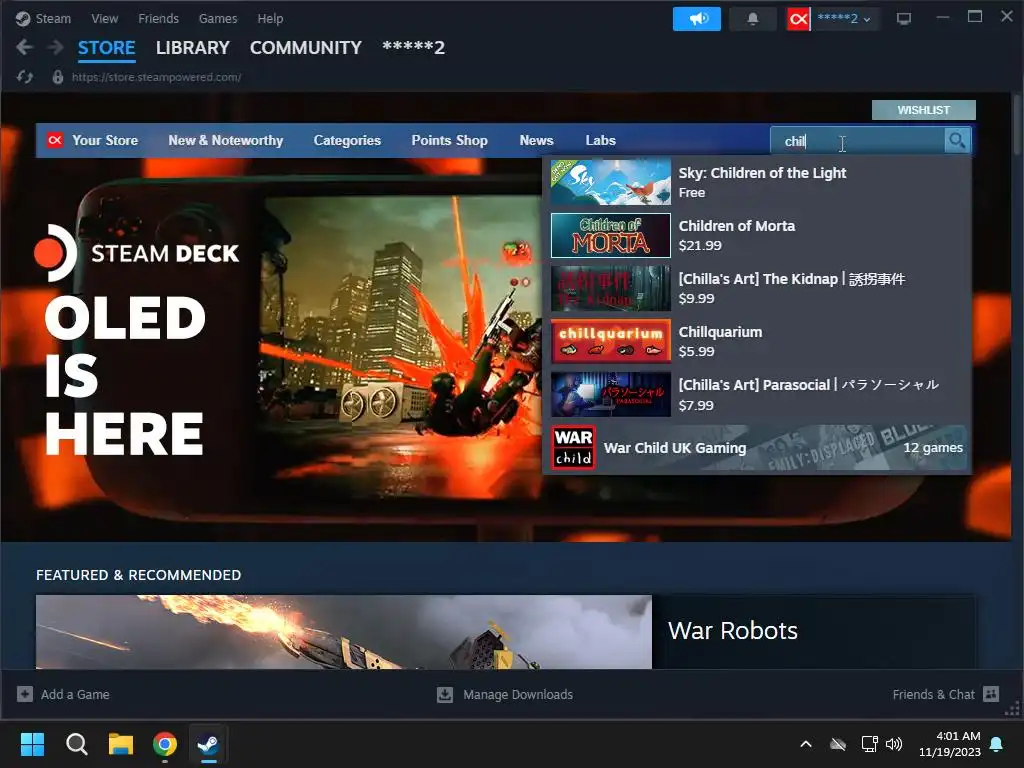
Task: Show hidden system tray icons
Action: [806, 744]
